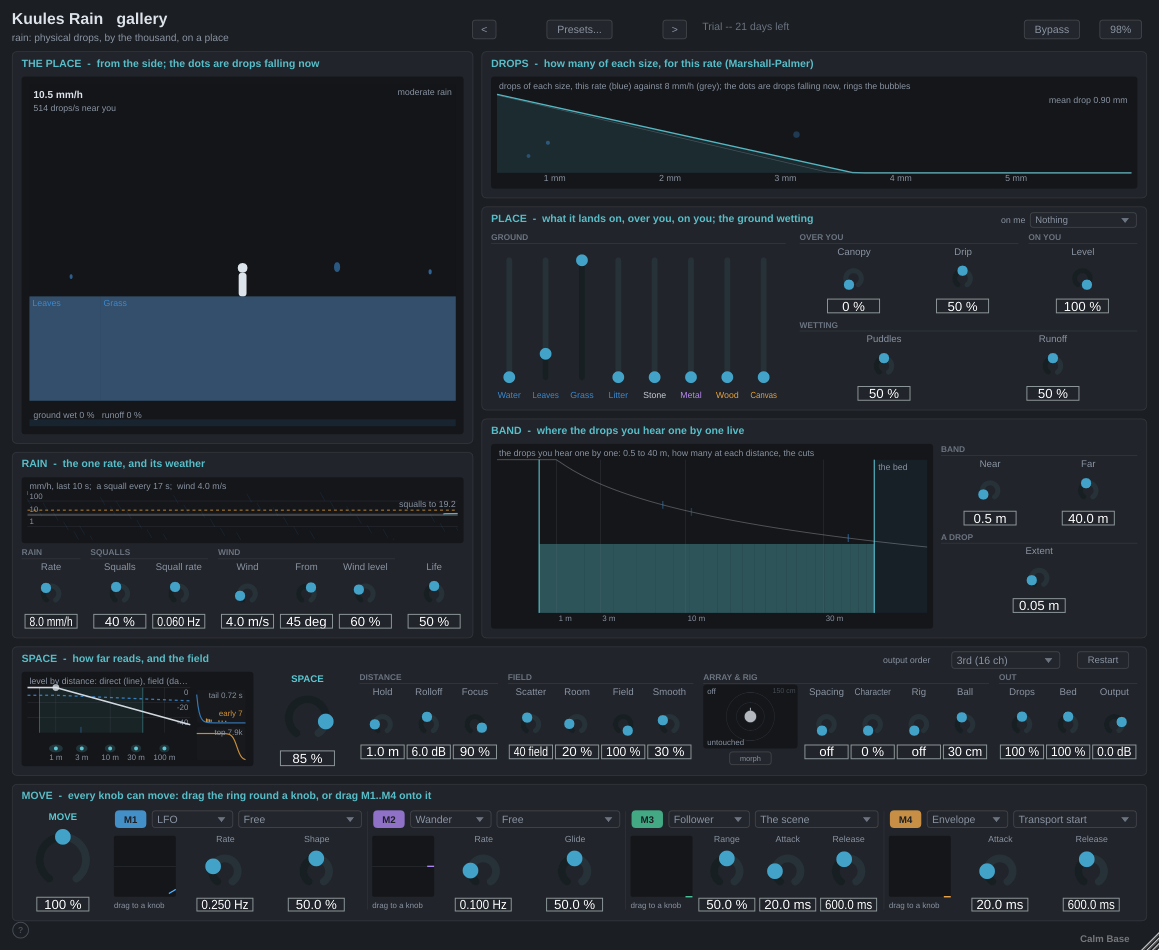Viewport: 1159px width, 950px height.
Task: Open M3 'The scene' source dropdown
Action: click(816, 819)
